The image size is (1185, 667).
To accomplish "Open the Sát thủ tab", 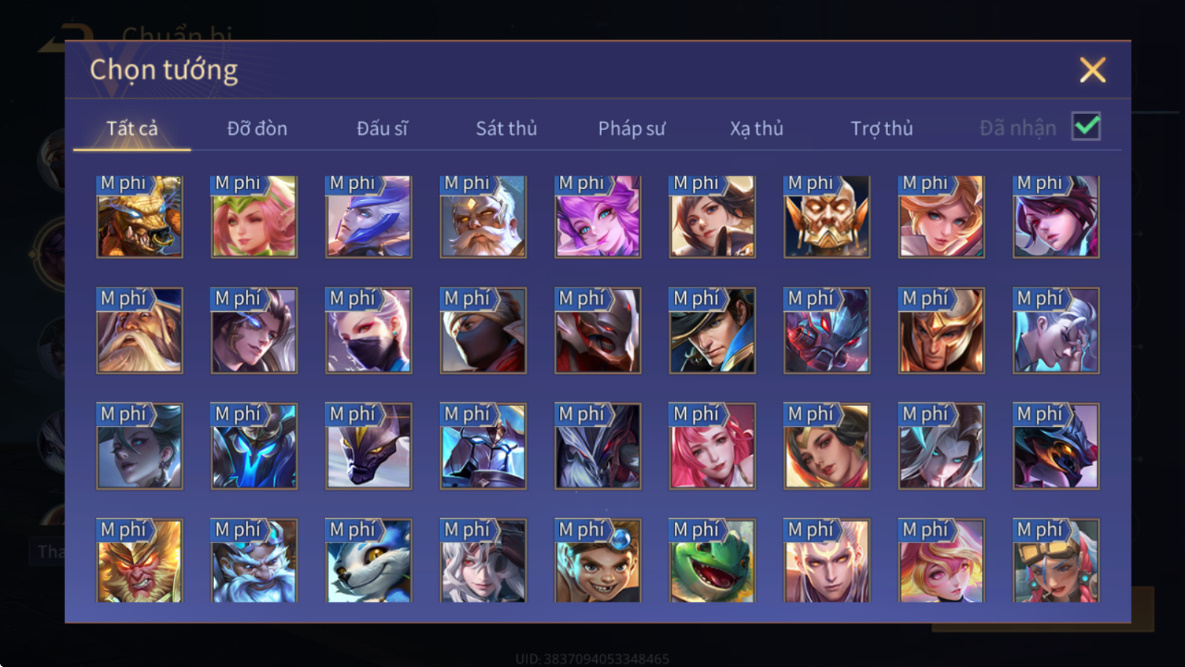I will 506,128.
